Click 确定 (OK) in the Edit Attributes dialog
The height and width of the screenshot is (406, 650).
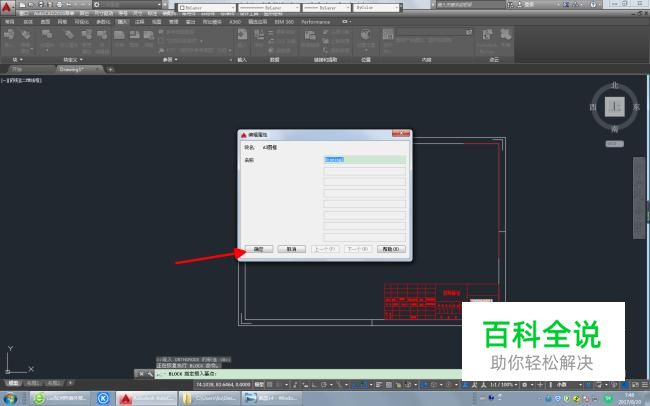(259, 249)
